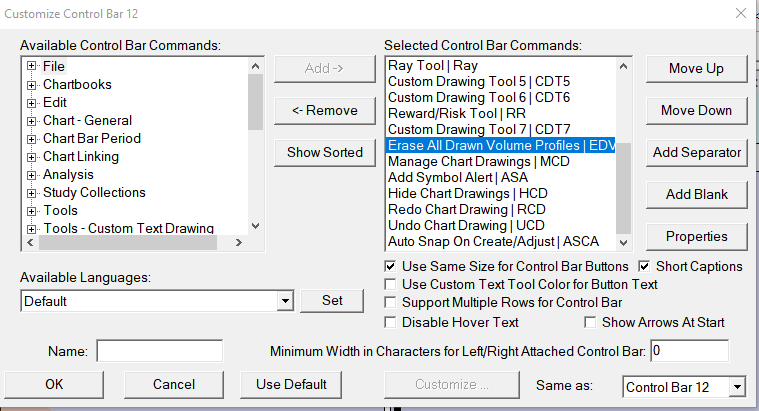Check Show Arrows At Start
The width and height of the screenshot is (759, 411).
[591, 322]
